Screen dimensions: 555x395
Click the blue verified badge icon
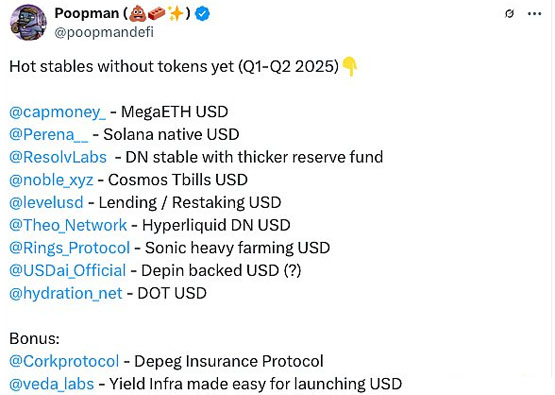(202, 14)
